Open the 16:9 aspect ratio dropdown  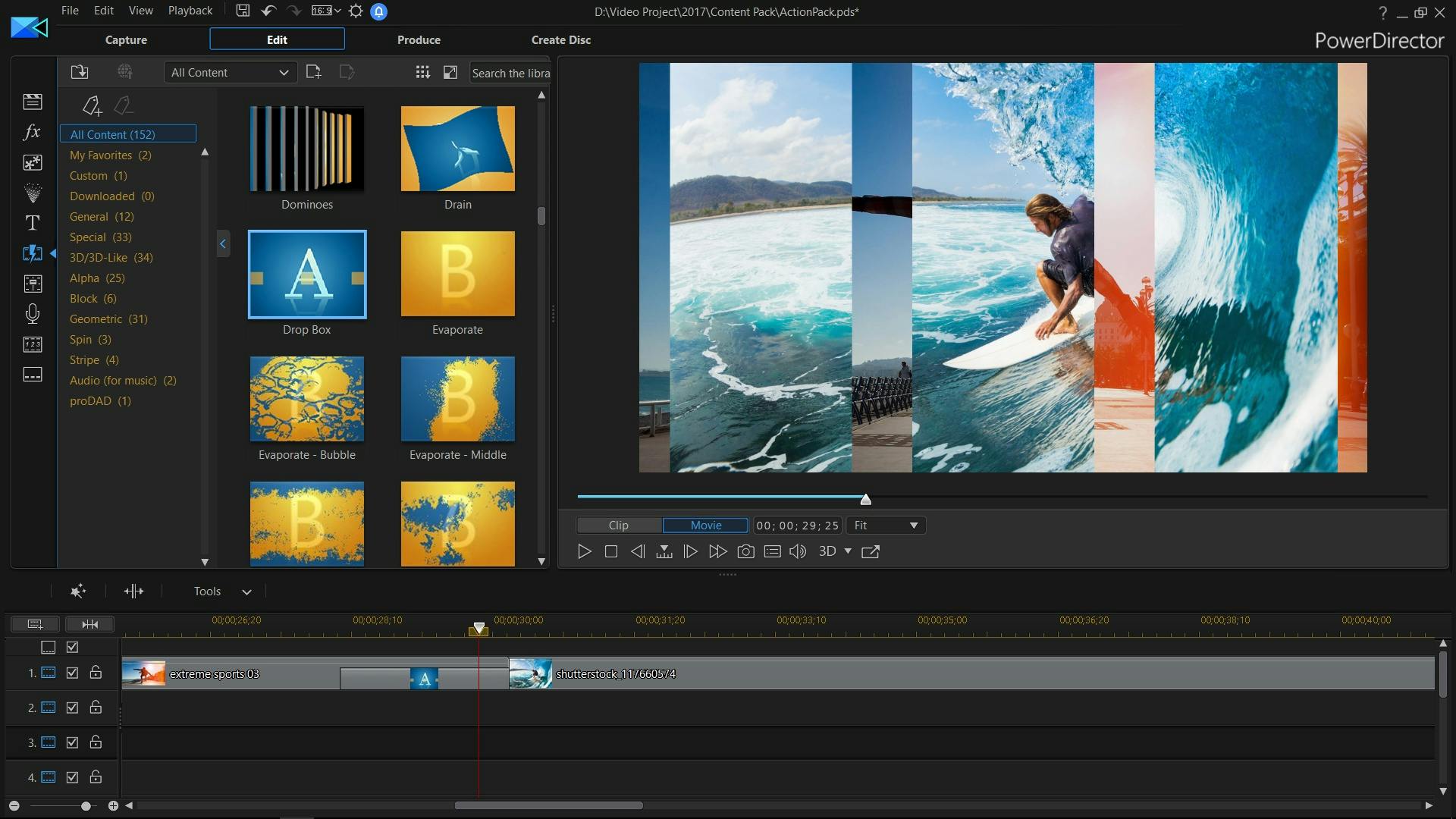tap(326, 11)
